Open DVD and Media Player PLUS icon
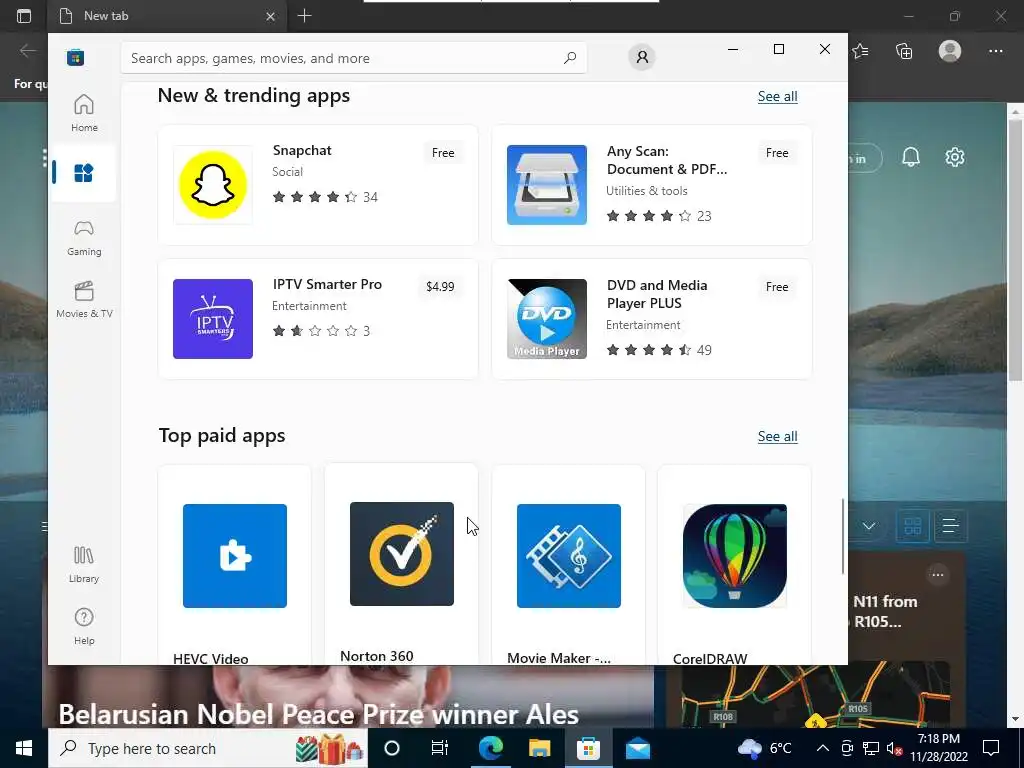The height and width of the screenshot is (768, 1024). 547,319
